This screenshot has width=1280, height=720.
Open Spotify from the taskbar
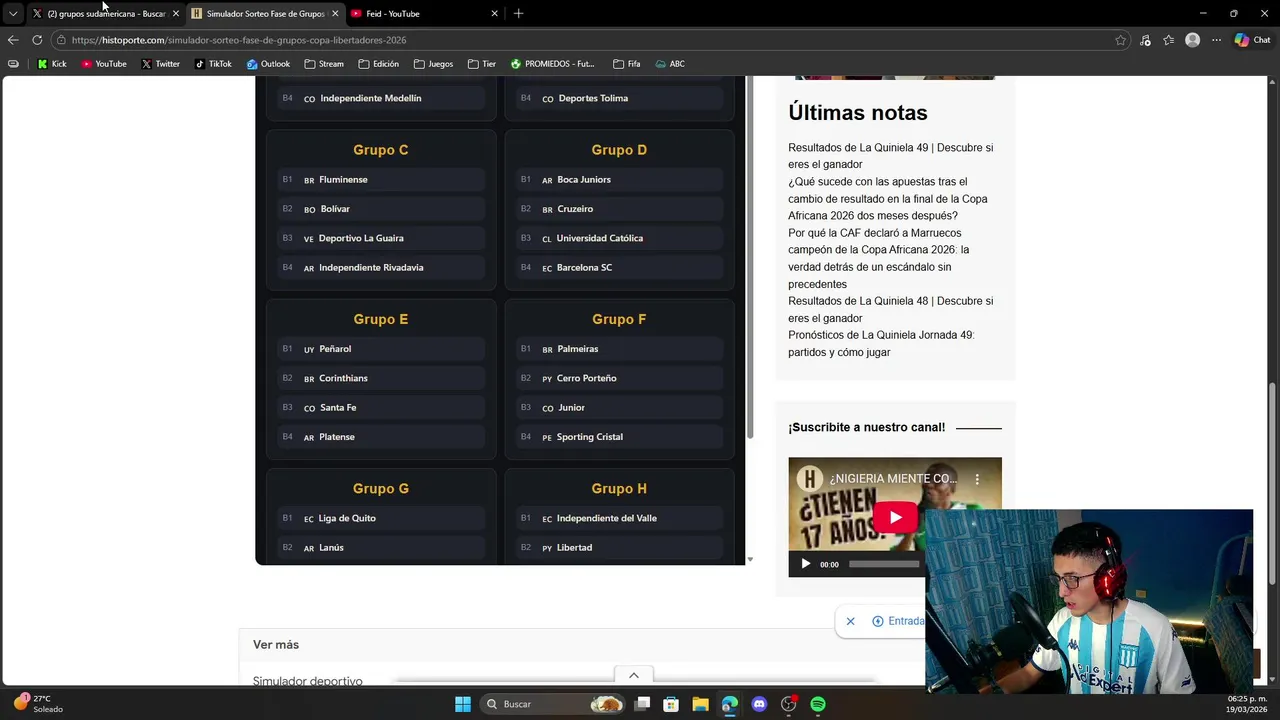[818, 704]
